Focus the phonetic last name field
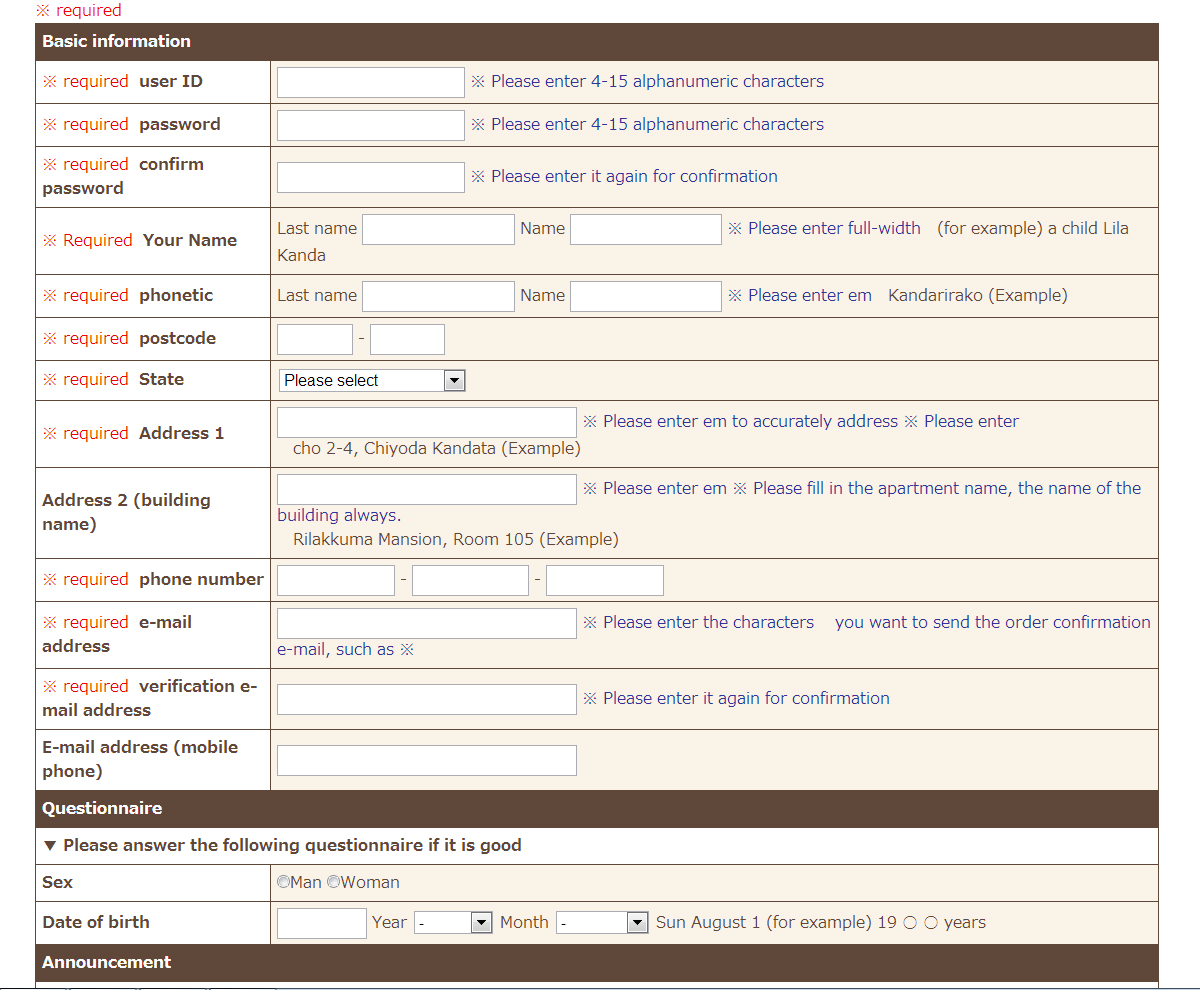 tap(438, 296)
